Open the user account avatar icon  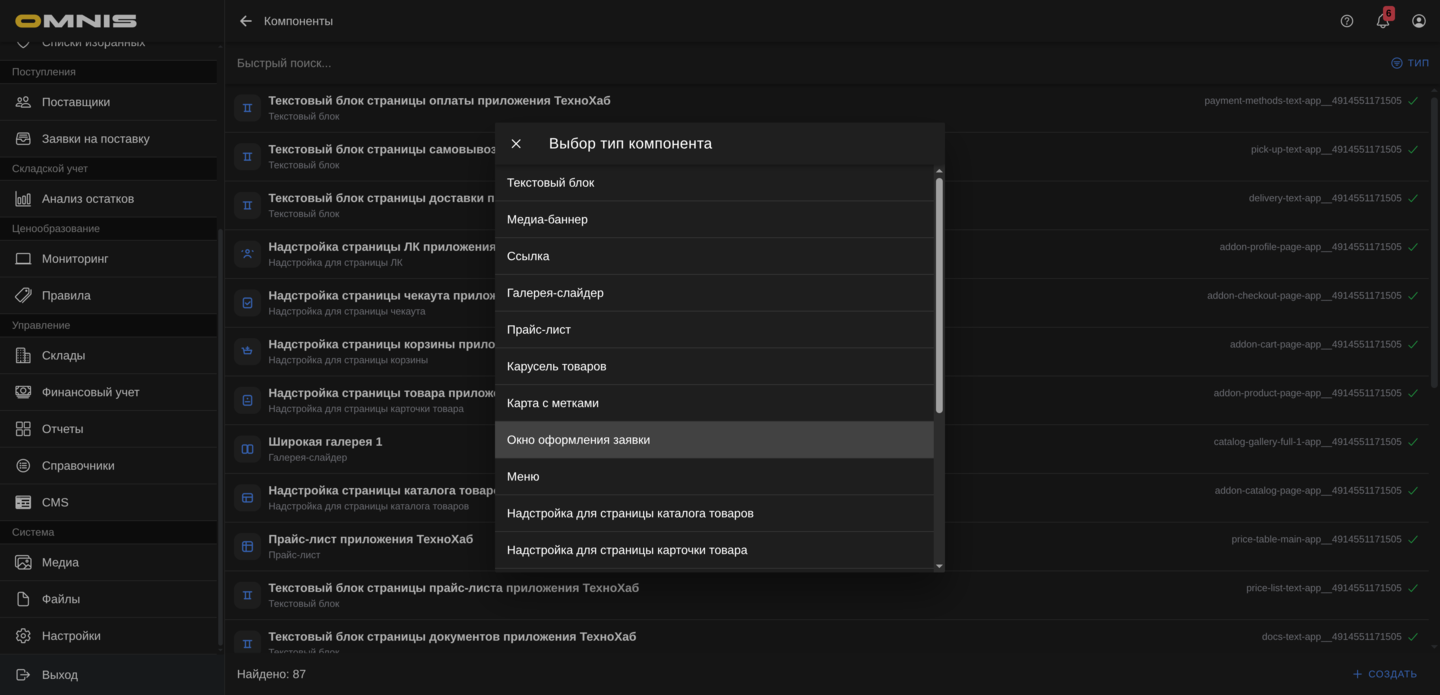pos(1418,20)
